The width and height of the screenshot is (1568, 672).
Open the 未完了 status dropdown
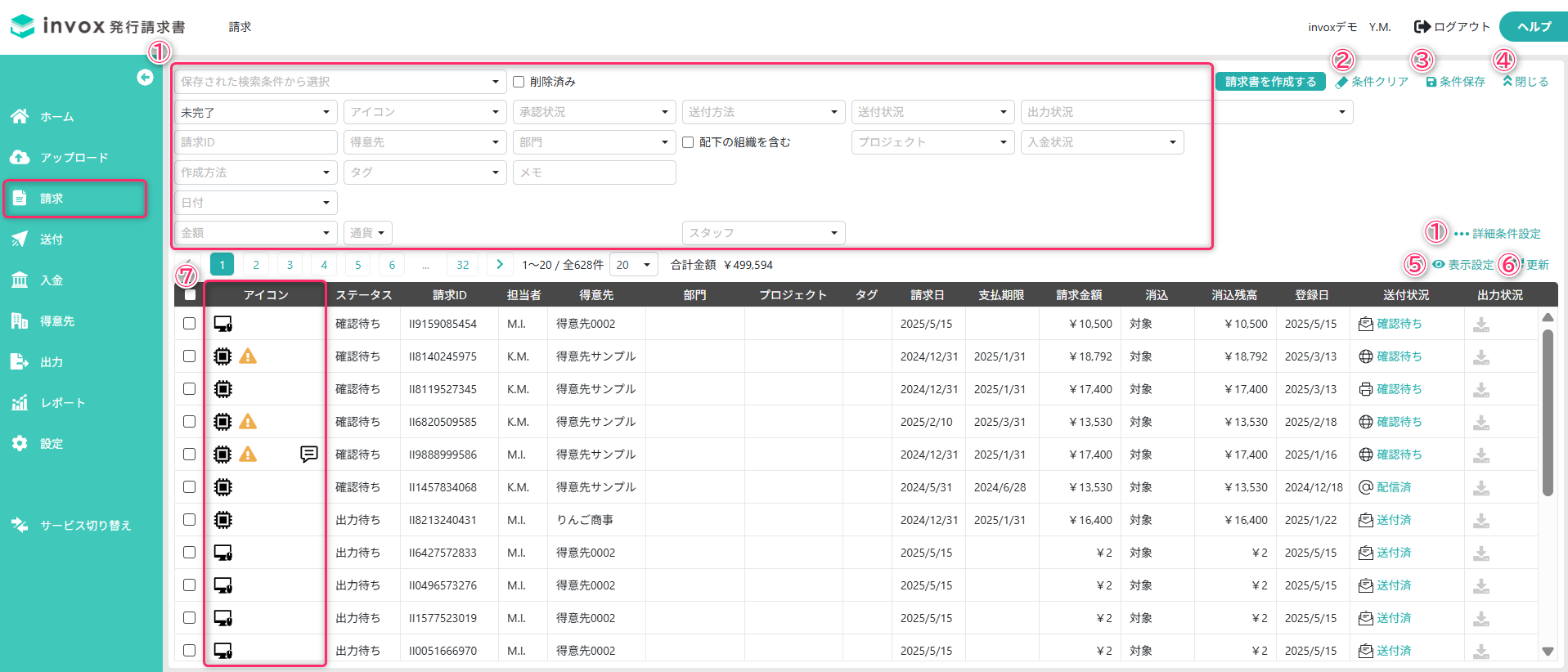click(255, 112)
